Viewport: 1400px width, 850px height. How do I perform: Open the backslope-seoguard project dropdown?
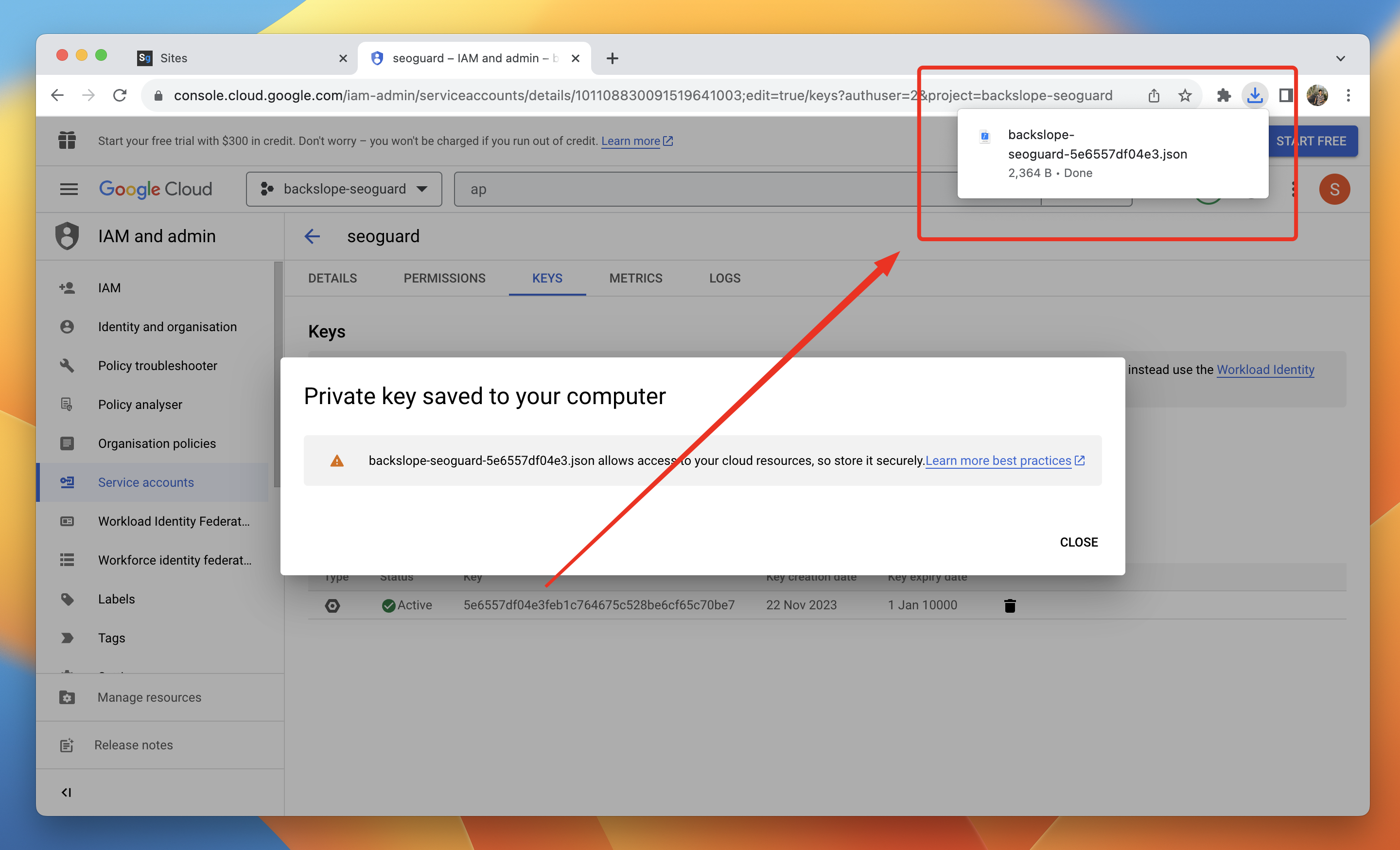coord(344,189)
